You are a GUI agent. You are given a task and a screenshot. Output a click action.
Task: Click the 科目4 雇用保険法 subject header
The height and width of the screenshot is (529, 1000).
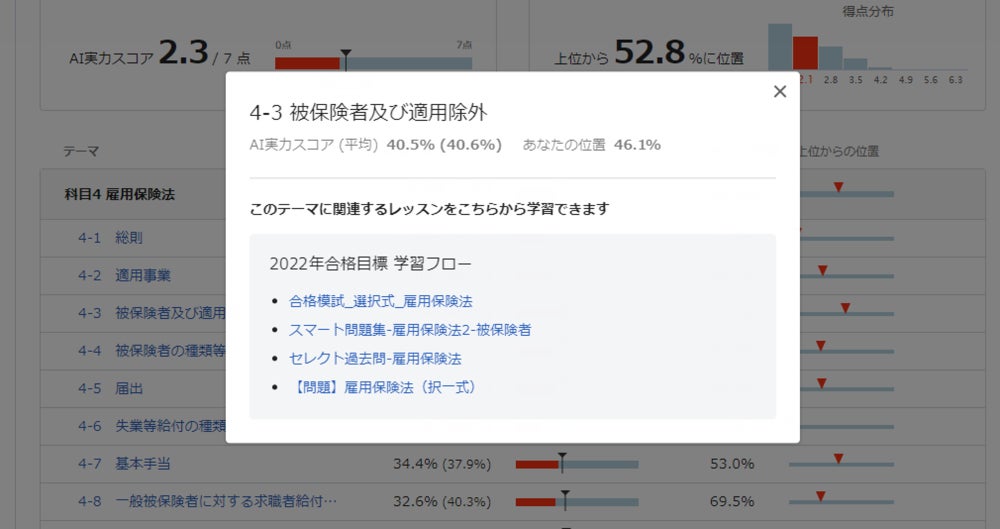tap(120, 195)
